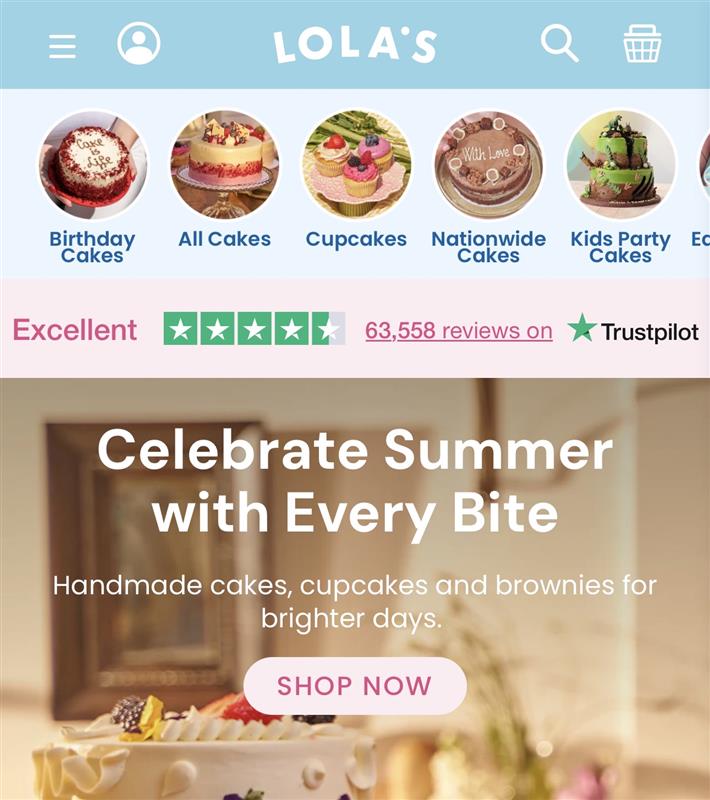This screenshot has width=710, height=800.
Task: Open the shopping basket
Action: [x=642, y=43]
